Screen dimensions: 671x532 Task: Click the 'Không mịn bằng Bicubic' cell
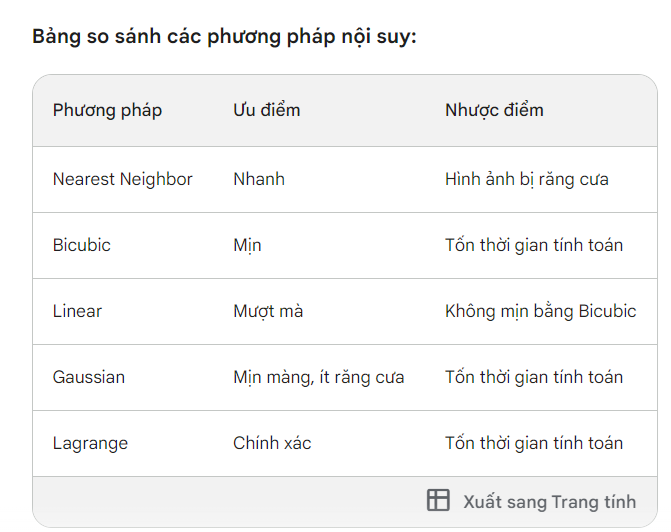click(x=540, y=311)
